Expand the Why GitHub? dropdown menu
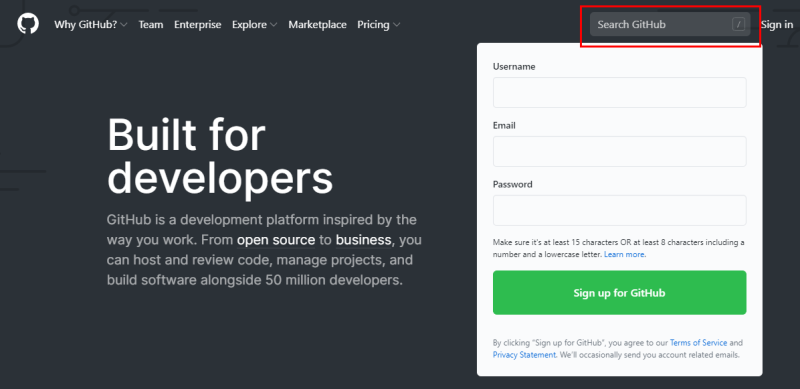 91,25
